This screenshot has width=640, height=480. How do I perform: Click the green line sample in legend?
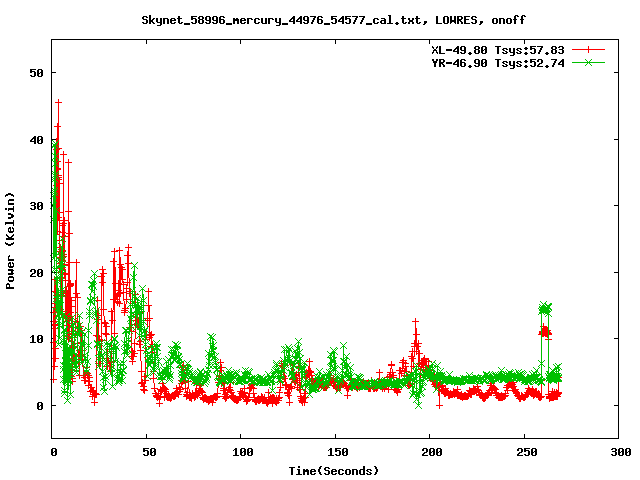pyautogui.click(x=588, y=62)
